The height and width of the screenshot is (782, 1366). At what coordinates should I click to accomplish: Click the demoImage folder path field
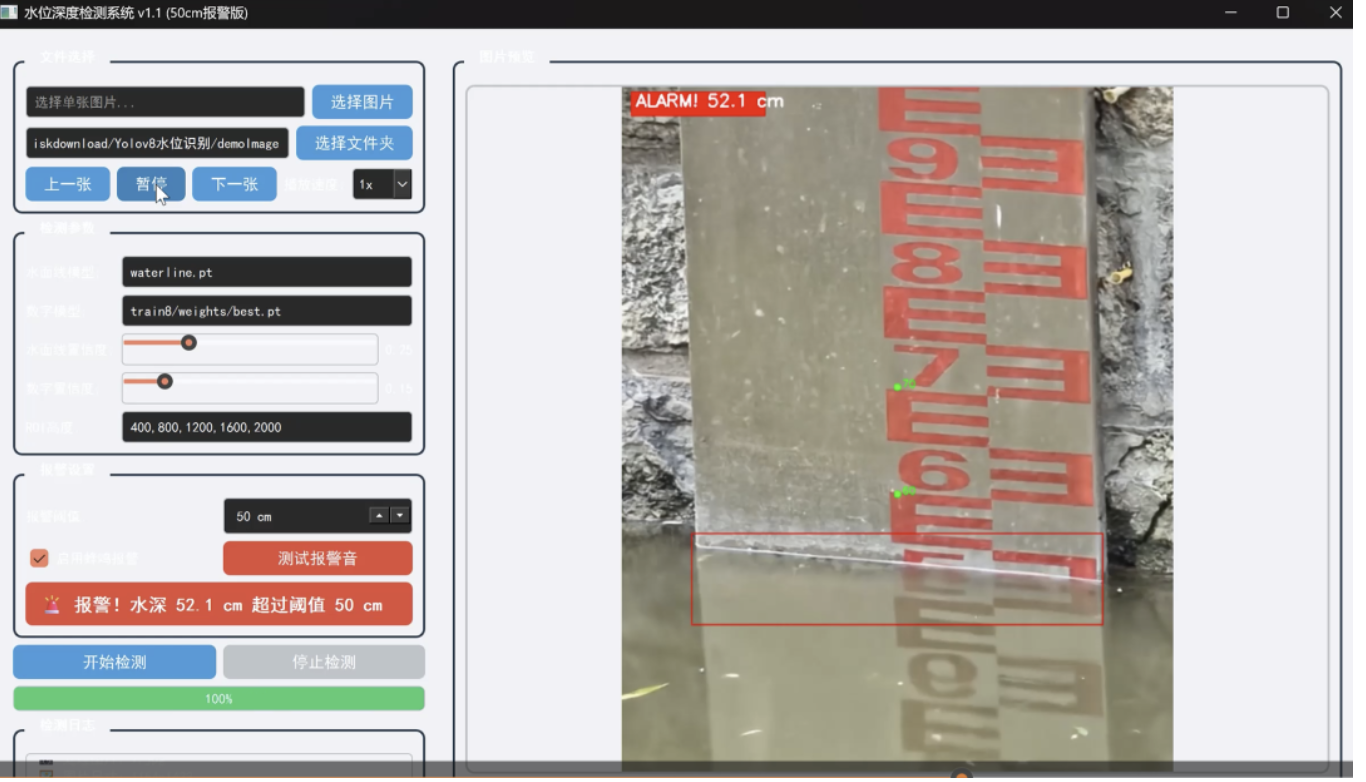tap(157, 143)
